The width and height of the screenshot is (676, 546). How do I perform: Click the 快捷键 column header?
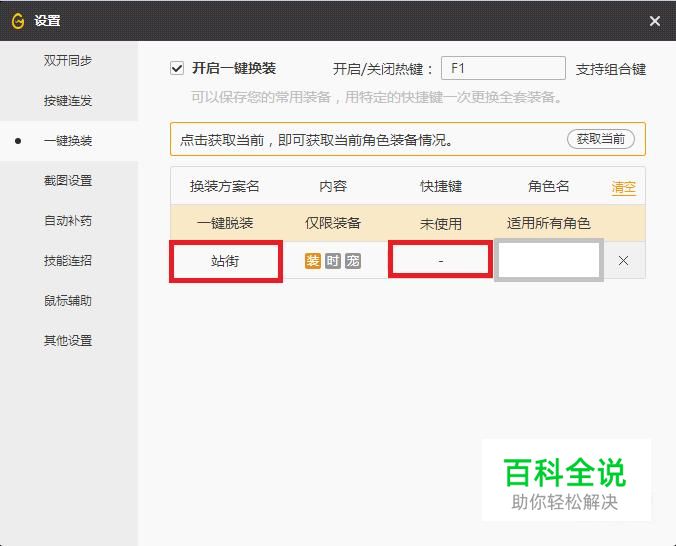pyautogui.click(x=441, y=186)
